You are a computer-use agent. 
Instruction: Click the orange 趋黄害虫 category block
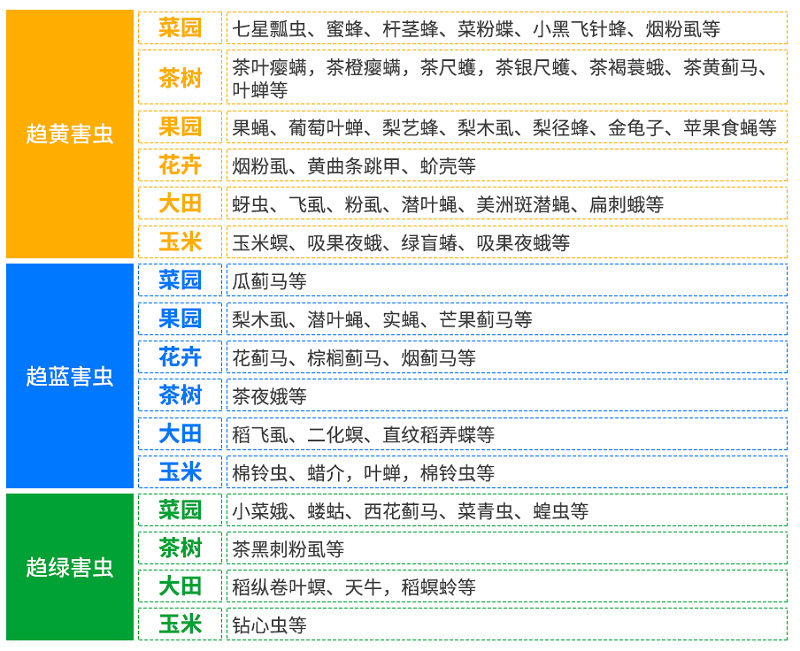pyautogui.click(x=69, y=134)
